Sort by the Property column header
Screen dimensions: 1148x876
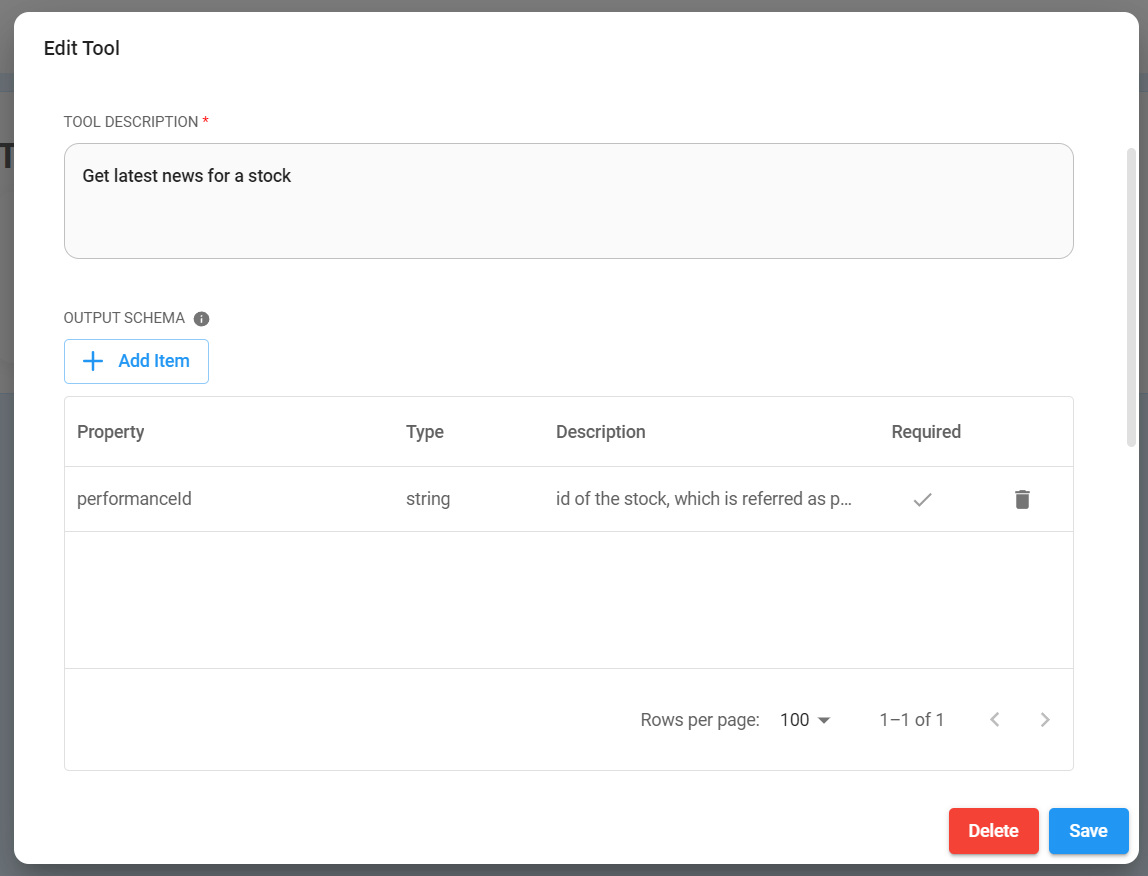point(111,432)
